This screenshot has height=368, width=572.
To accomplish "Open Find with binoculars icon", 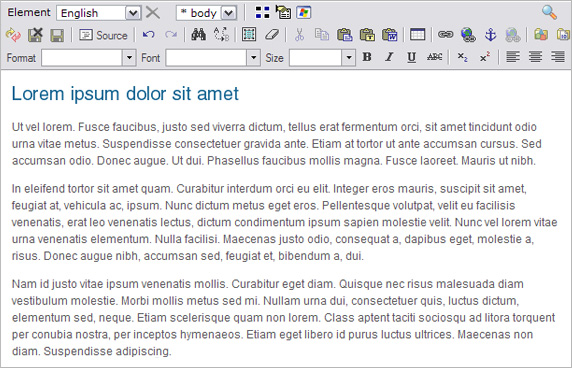I will (x=198, y=35).
